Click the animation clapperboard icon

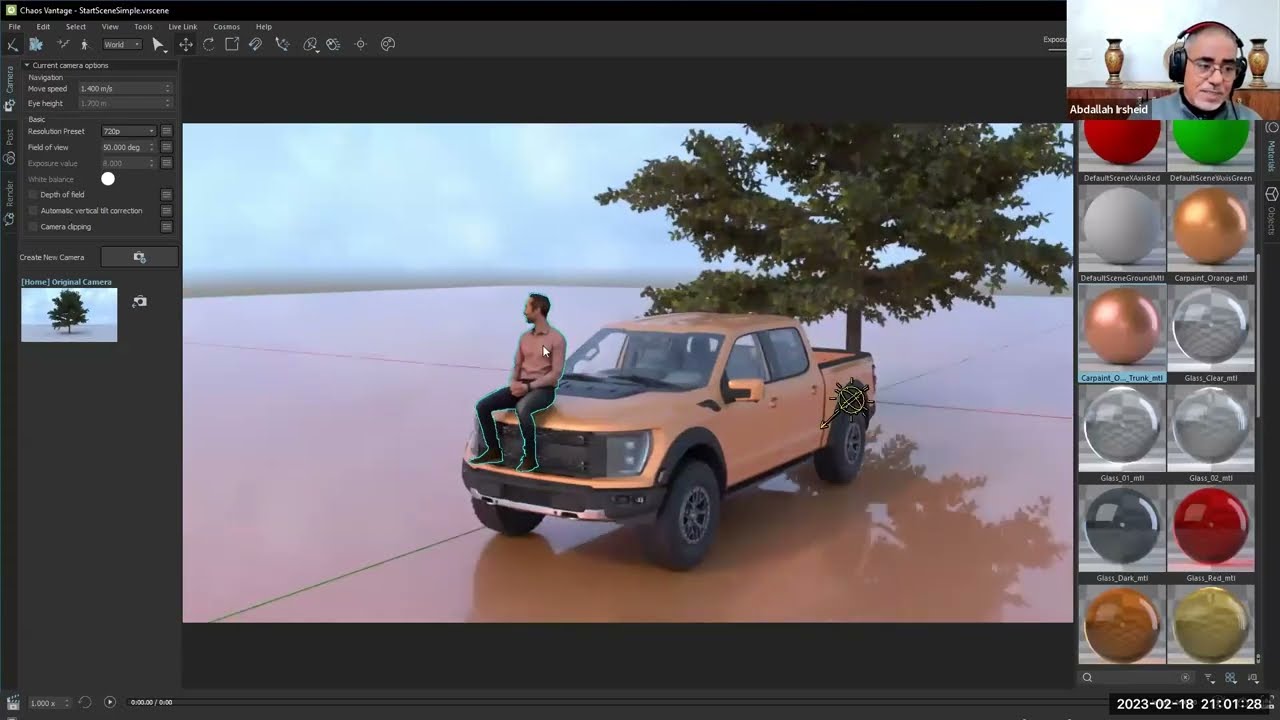(13, 703)
